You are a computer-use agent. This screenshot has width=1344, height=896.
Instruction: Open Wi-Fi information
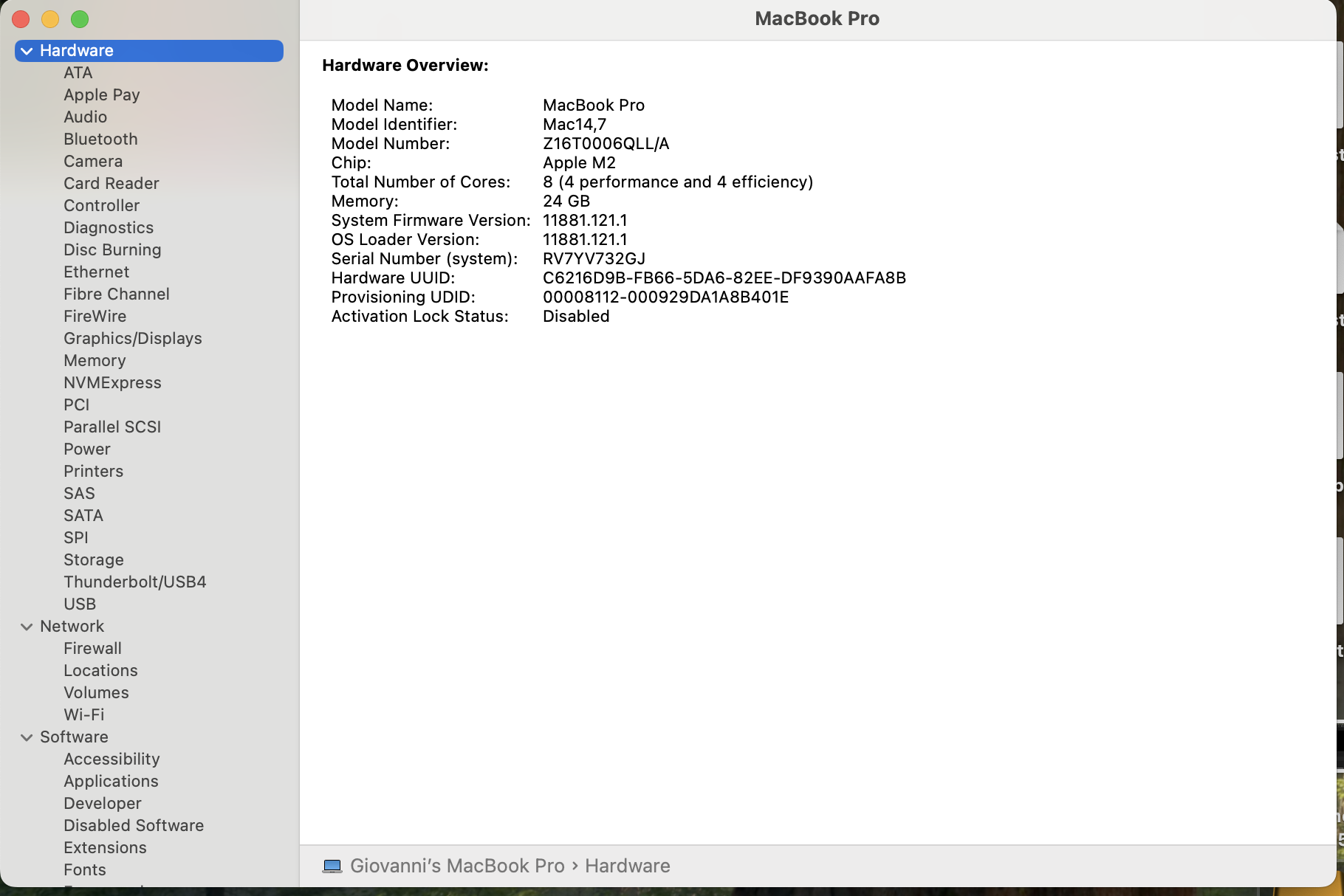click(84, 715)
